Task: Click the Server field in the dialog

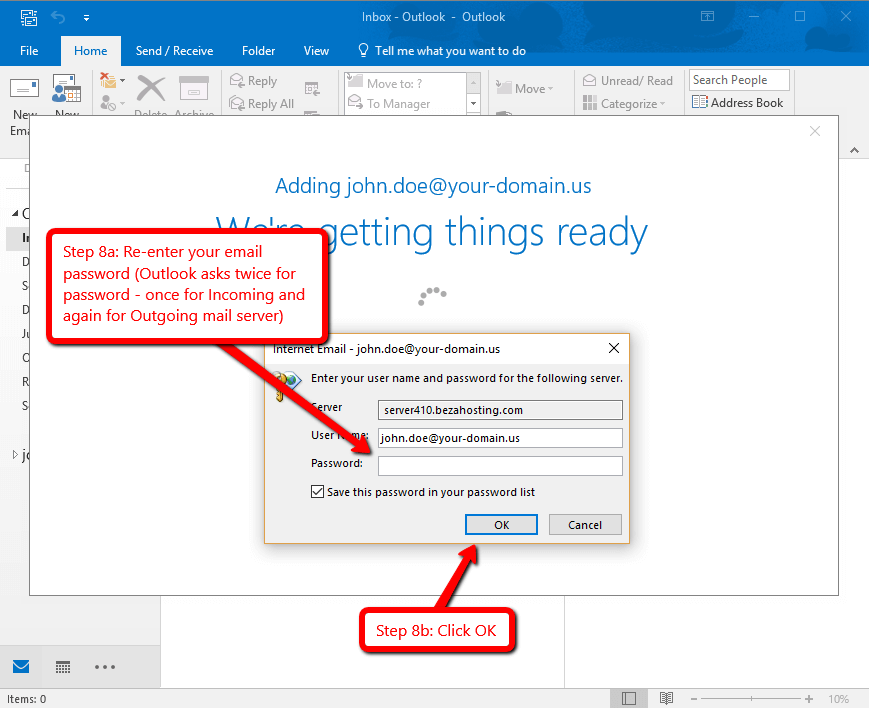Action: pos(500,410)
